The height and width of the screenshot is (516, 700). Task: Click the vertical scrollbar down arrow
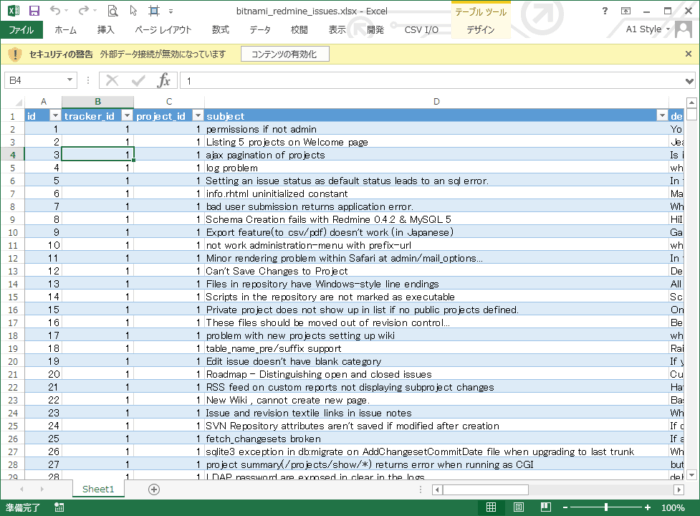coord(691,475)
